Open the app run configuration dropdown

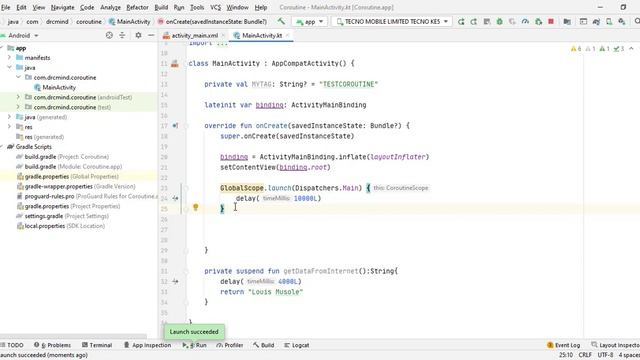(x=310, y=22)
